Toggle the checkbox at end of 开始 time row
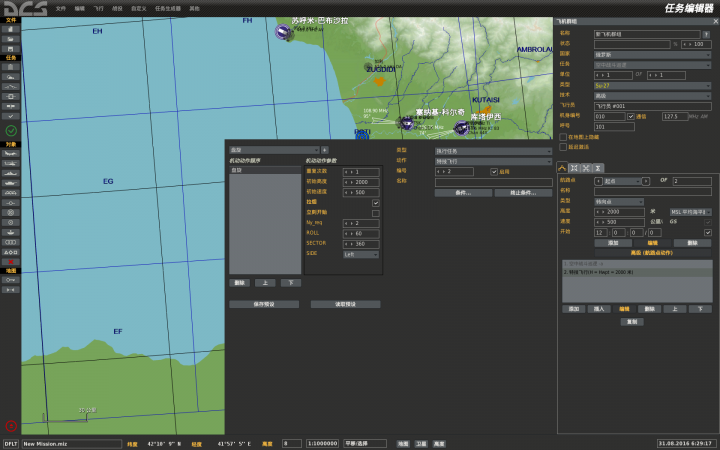 coord(708,233)
